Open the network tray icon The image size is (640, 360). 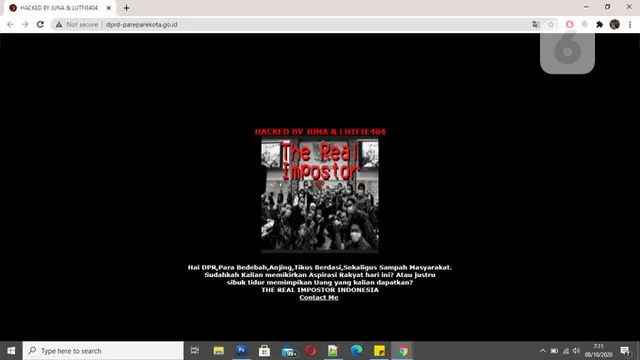click(x=566, y=351)
